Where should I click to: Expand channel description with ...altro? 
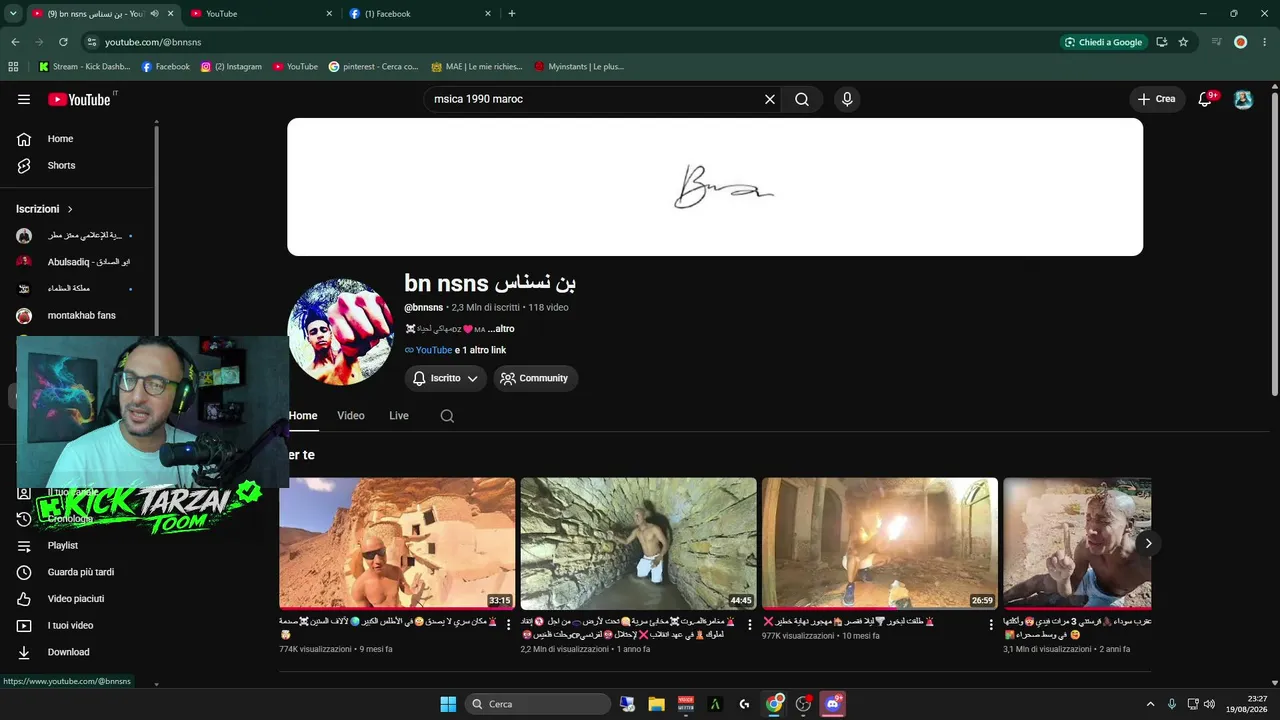[501, 329]
